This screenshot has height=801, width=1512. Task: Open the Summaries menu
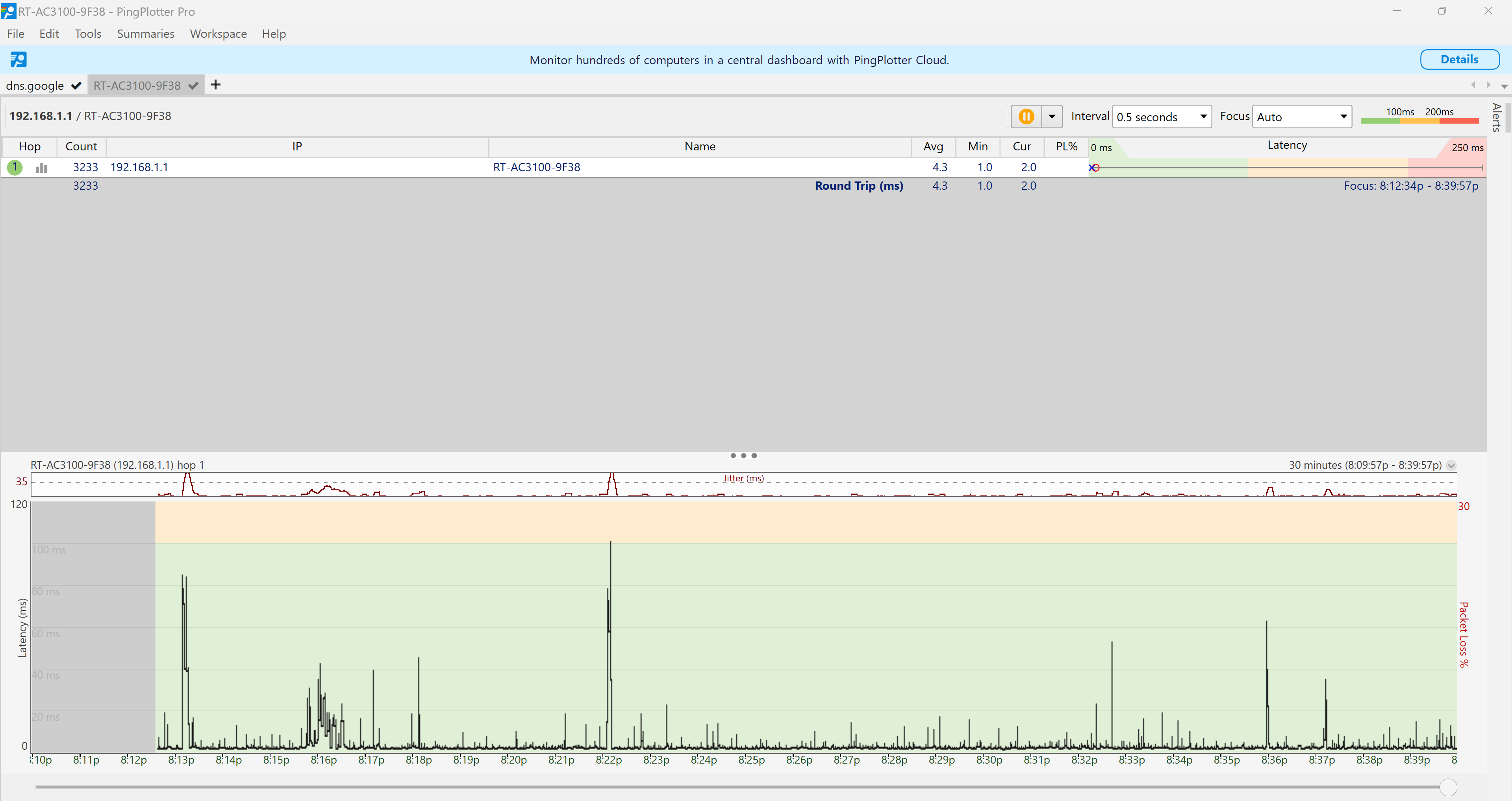[146, 33]
